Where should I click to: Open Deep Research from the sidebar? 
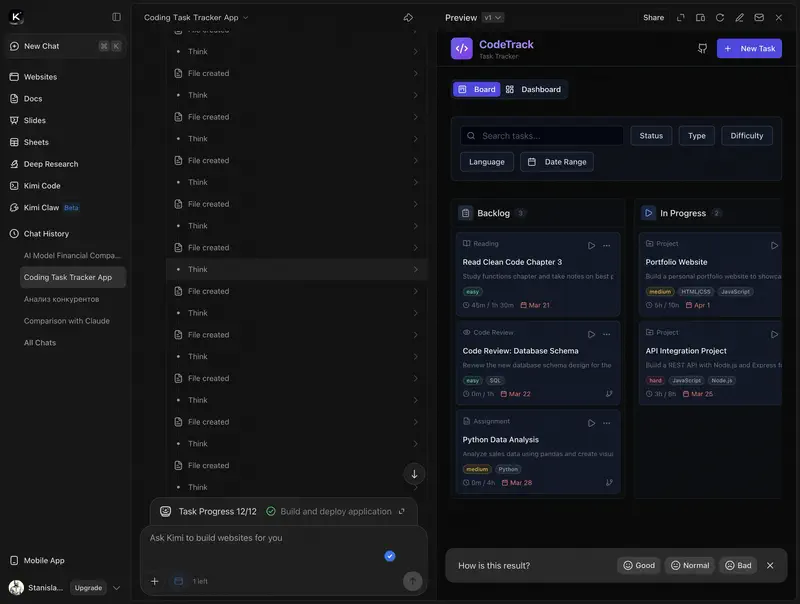(51, 164)
